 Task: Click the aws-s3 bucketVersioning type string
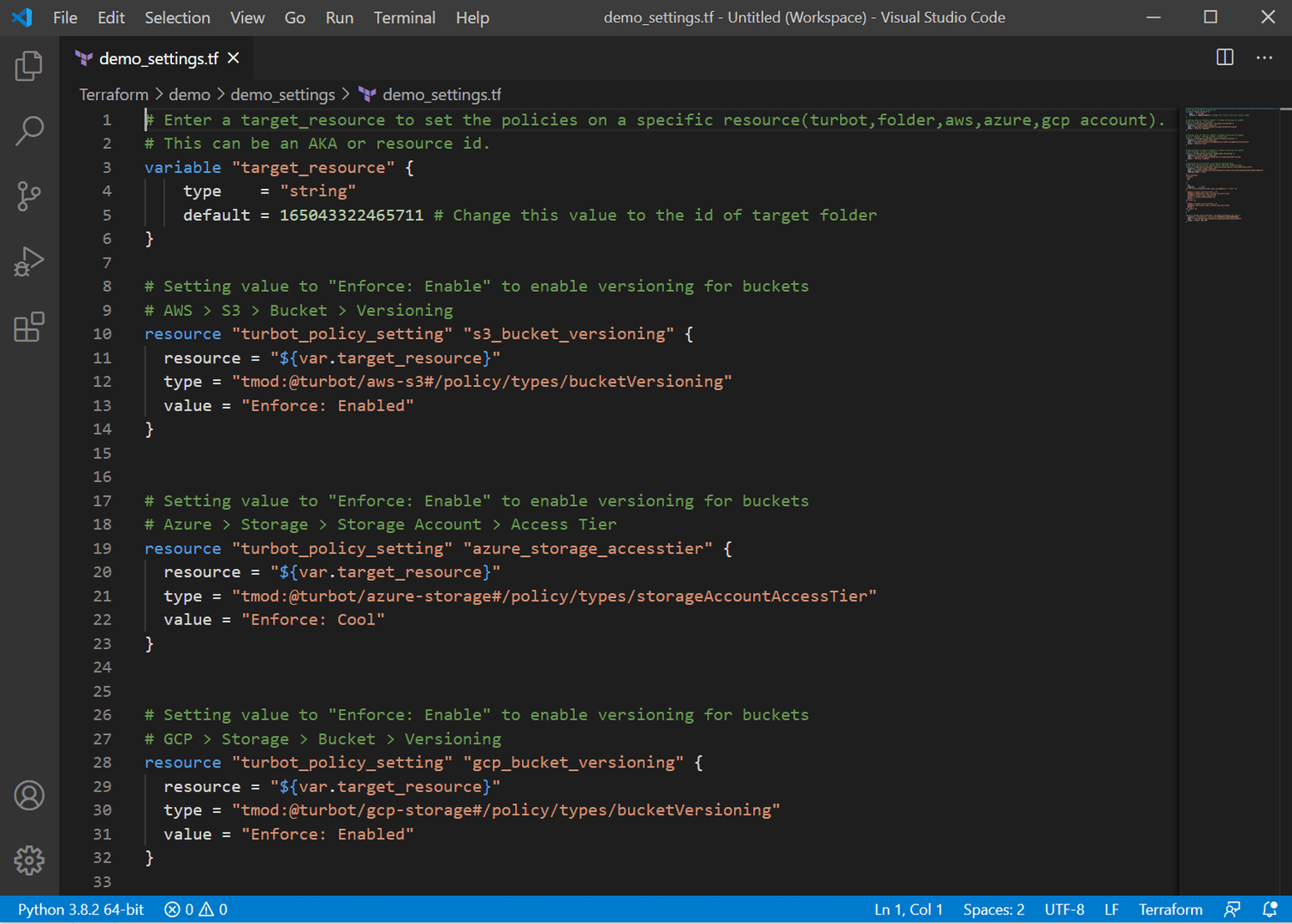point(483,382)
